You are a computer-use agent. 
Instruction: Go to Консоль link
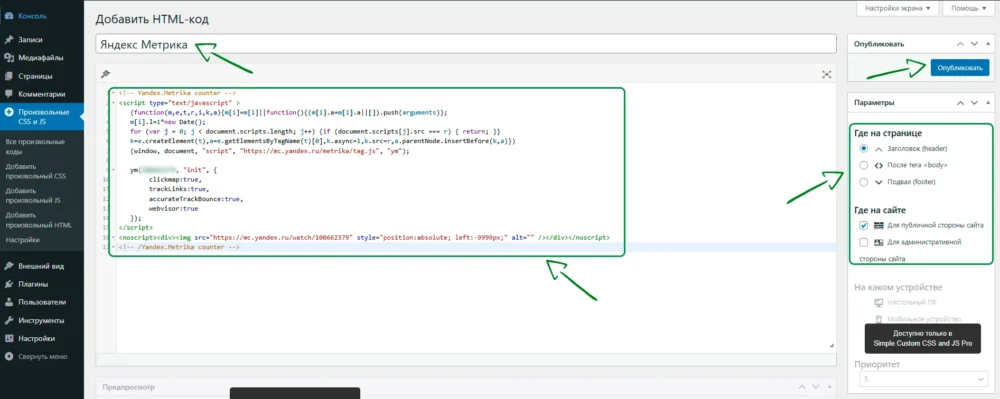pos(32,15)
